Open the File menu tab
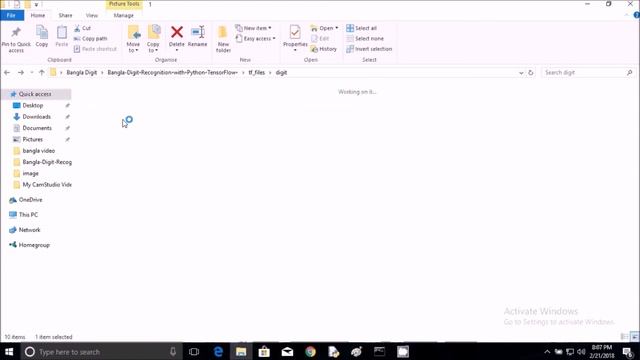640x360 pixels. [x=12, y=15]
